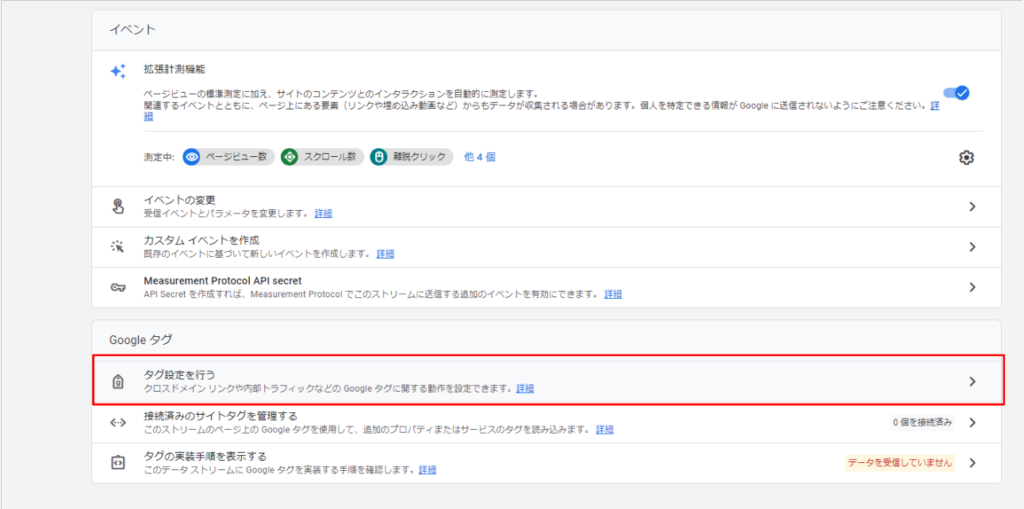
Task: Open enhanced measurement settings gear
Action: (967, 157)
